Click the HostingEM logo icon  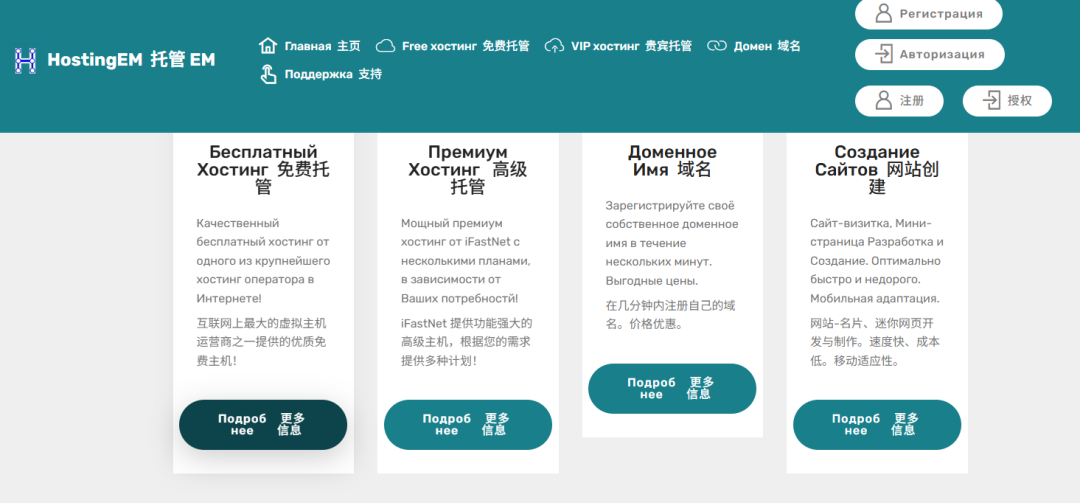(x=25, y=61)
